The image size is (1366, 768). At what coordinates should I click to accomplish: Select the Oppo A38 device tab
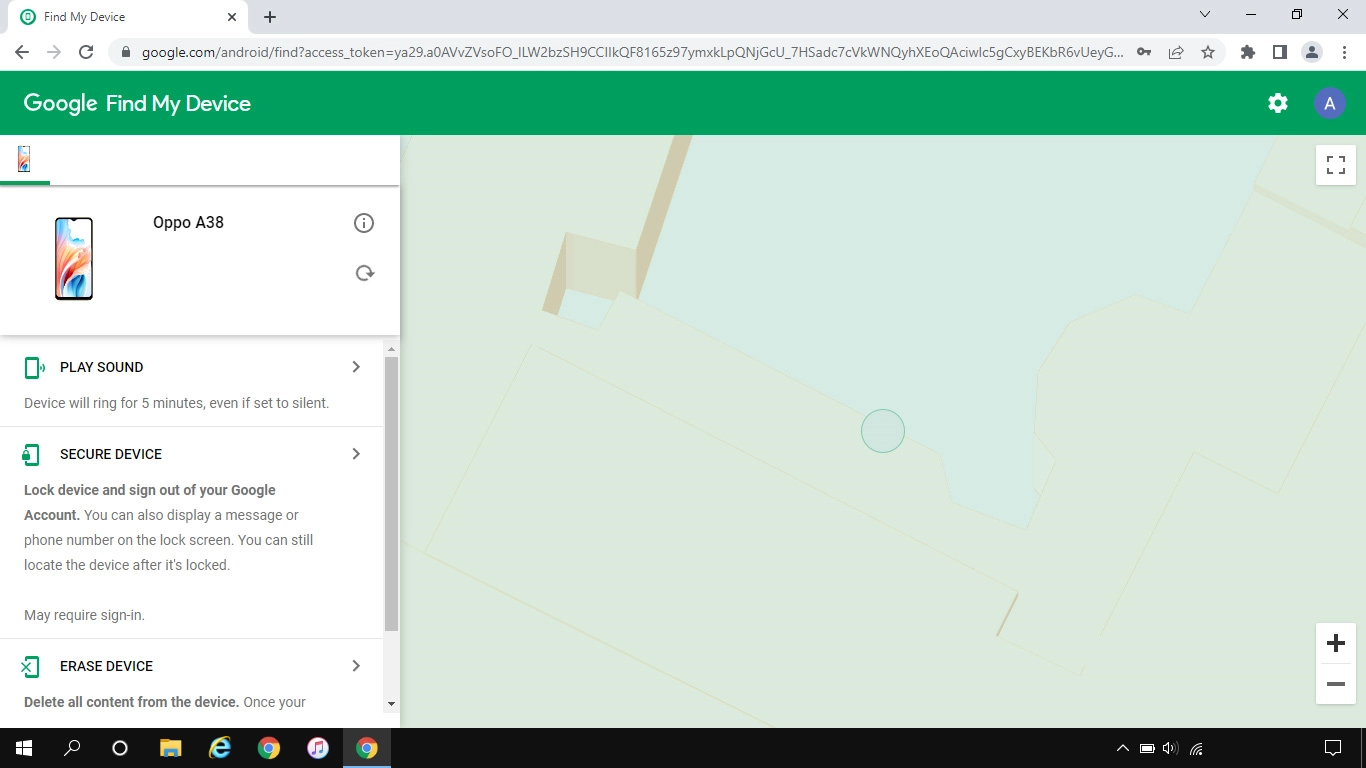24,159
